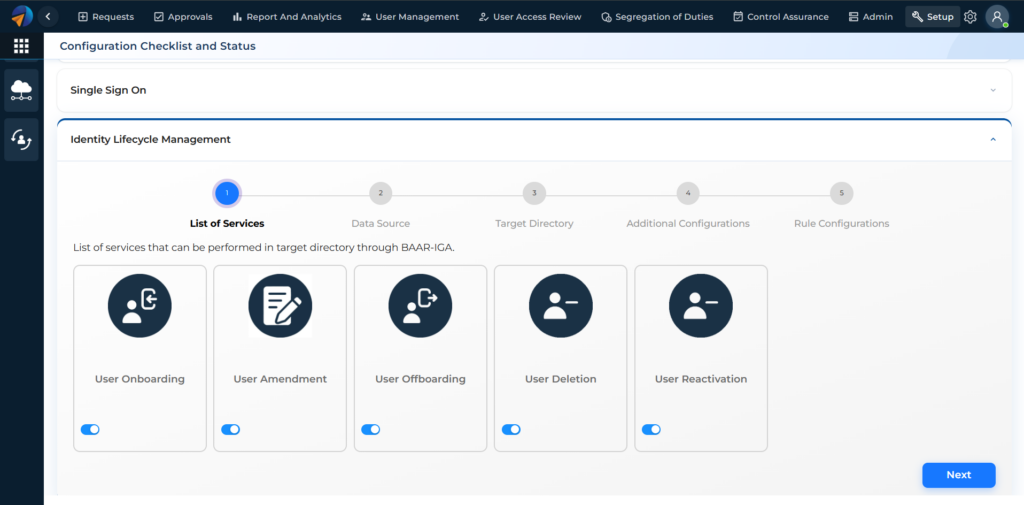This screenshot has height=505, width=1024.
Task: Toggle the User Onboarding switch
Action: tap(90, 429)
